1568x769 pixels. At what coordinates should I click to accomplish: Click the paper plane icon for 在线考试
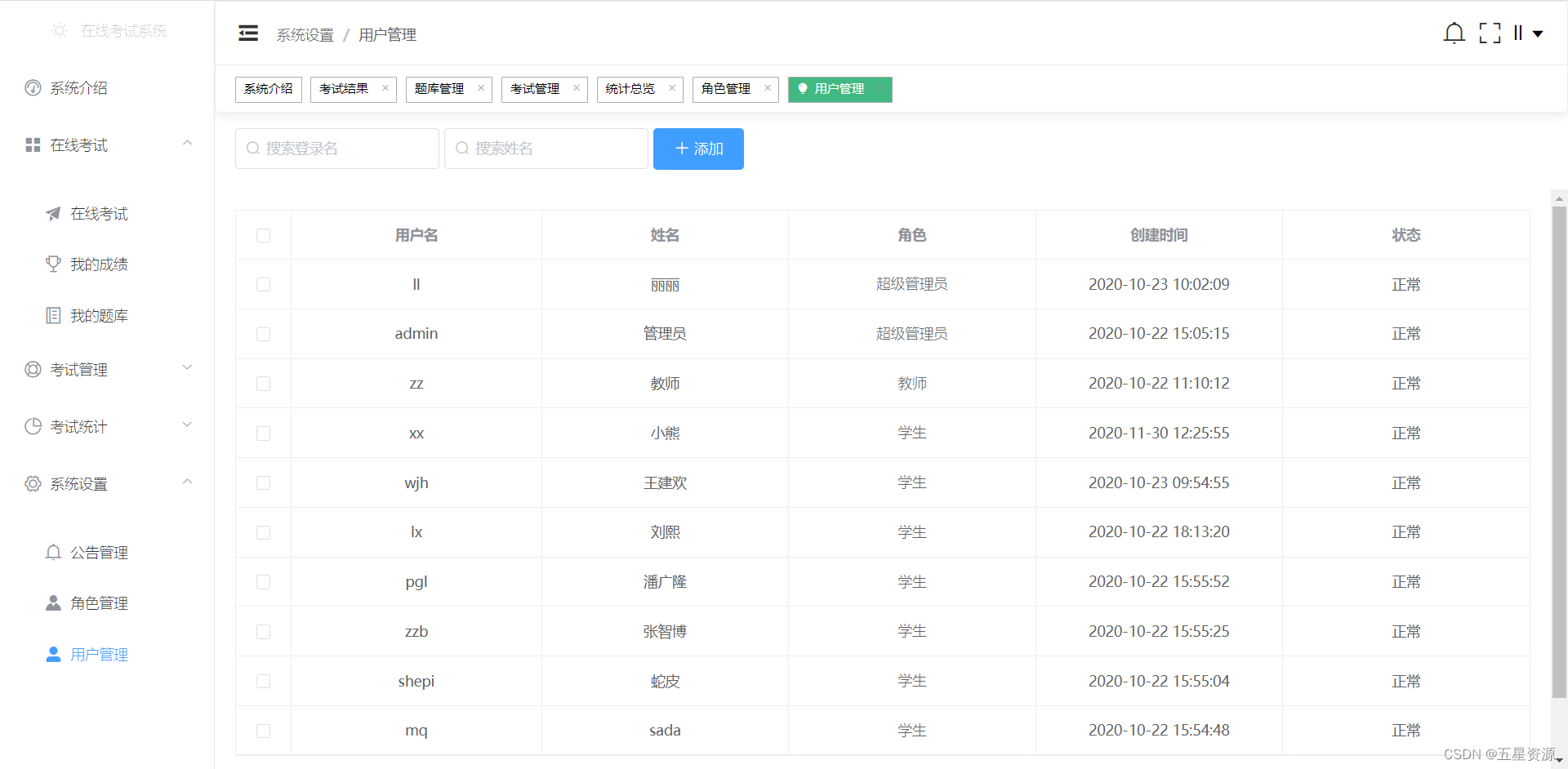(53, 214)
